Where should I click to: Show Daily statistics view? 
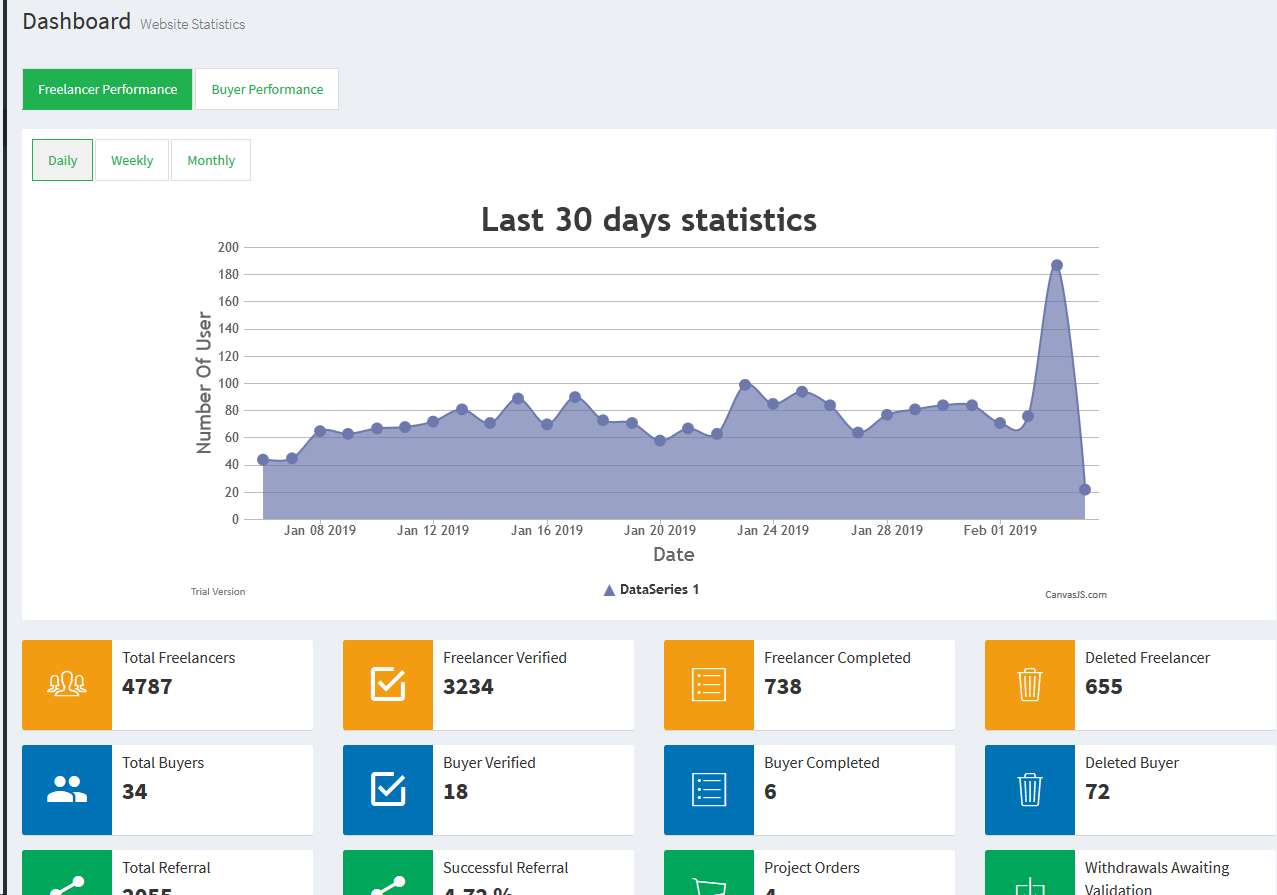click(62, 160)
